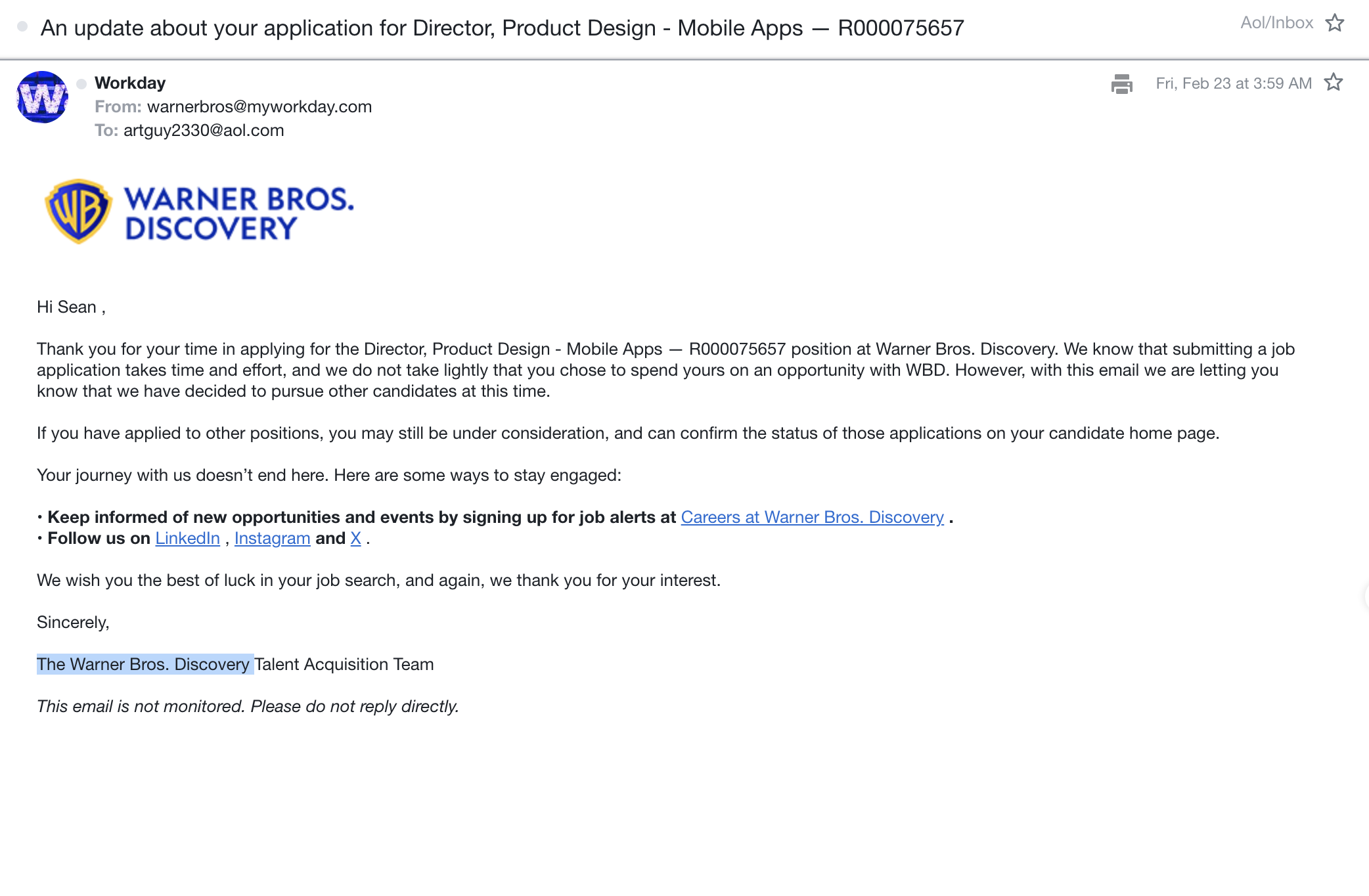Viewport: 1369px width, 896px height.
Task: Click the unread dot next to the Workday sender
Action: (x=80, y=83)
